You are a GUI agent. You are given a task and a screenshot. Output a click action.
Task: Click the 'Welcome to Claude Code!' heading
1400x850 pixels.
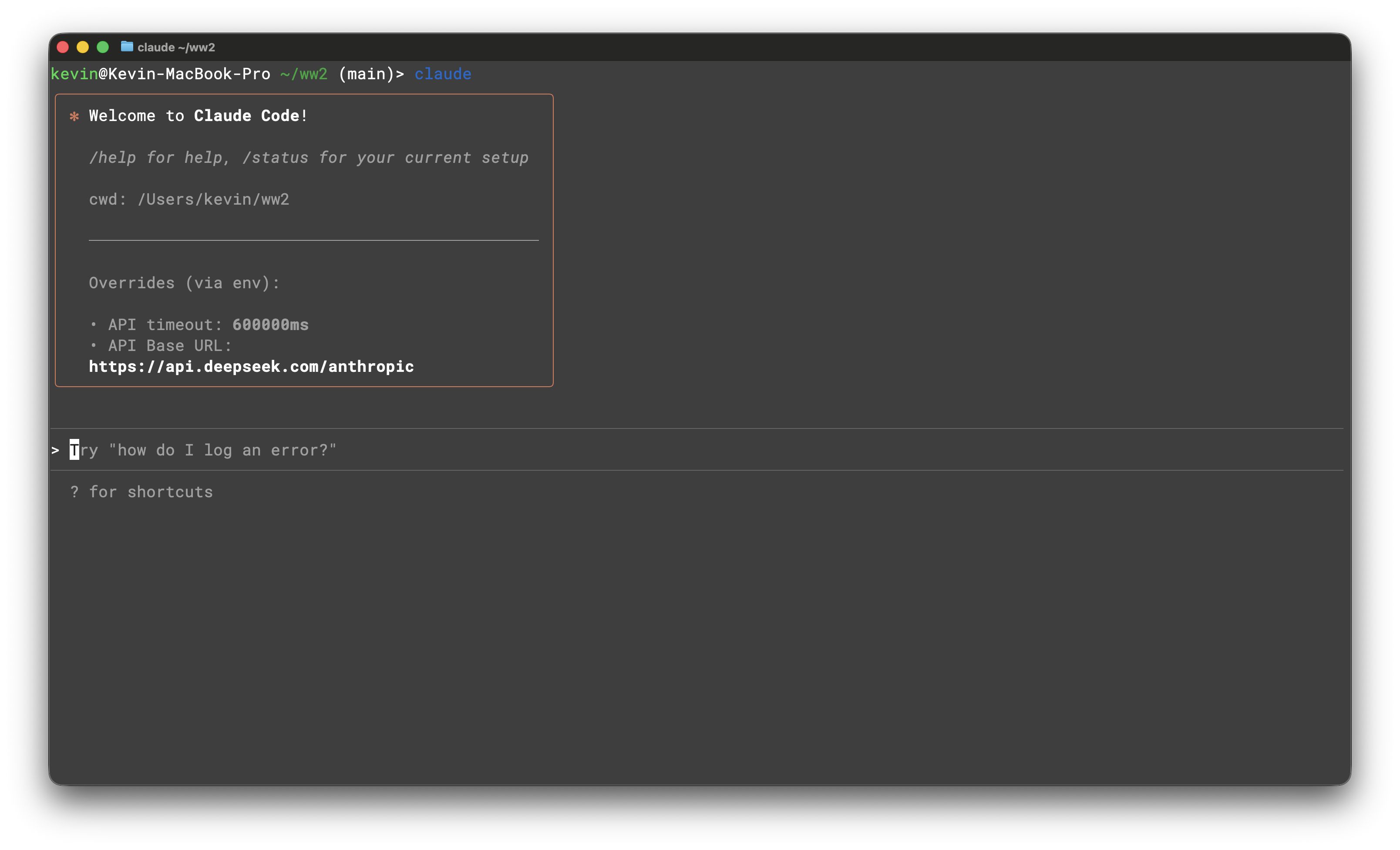click(199, 116)
